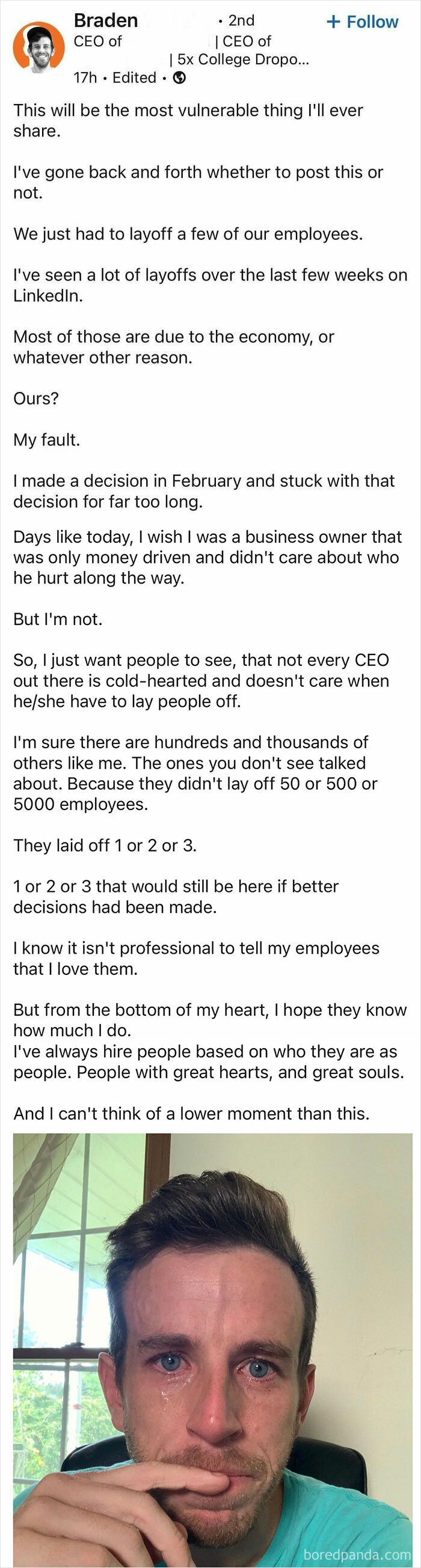Expand the truncated "5x College Dropo..." headline
Screen dimensions: 421x1568
(x=241, y=59)
